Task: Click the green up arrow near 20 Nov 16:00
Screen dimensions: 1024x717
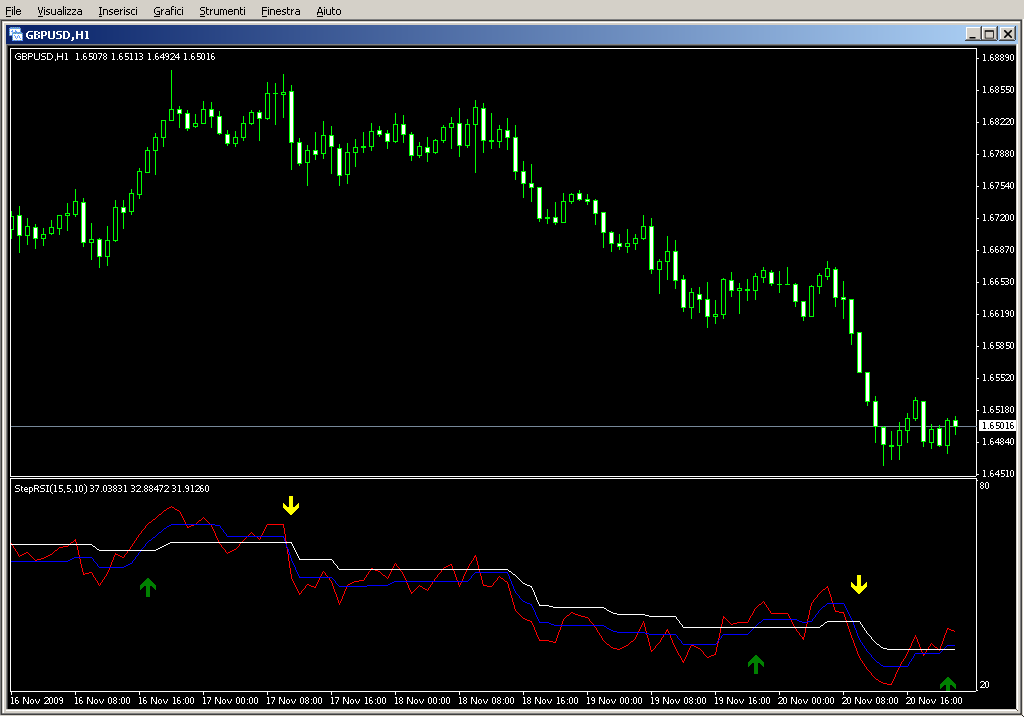Action: (x=948, y=684)
